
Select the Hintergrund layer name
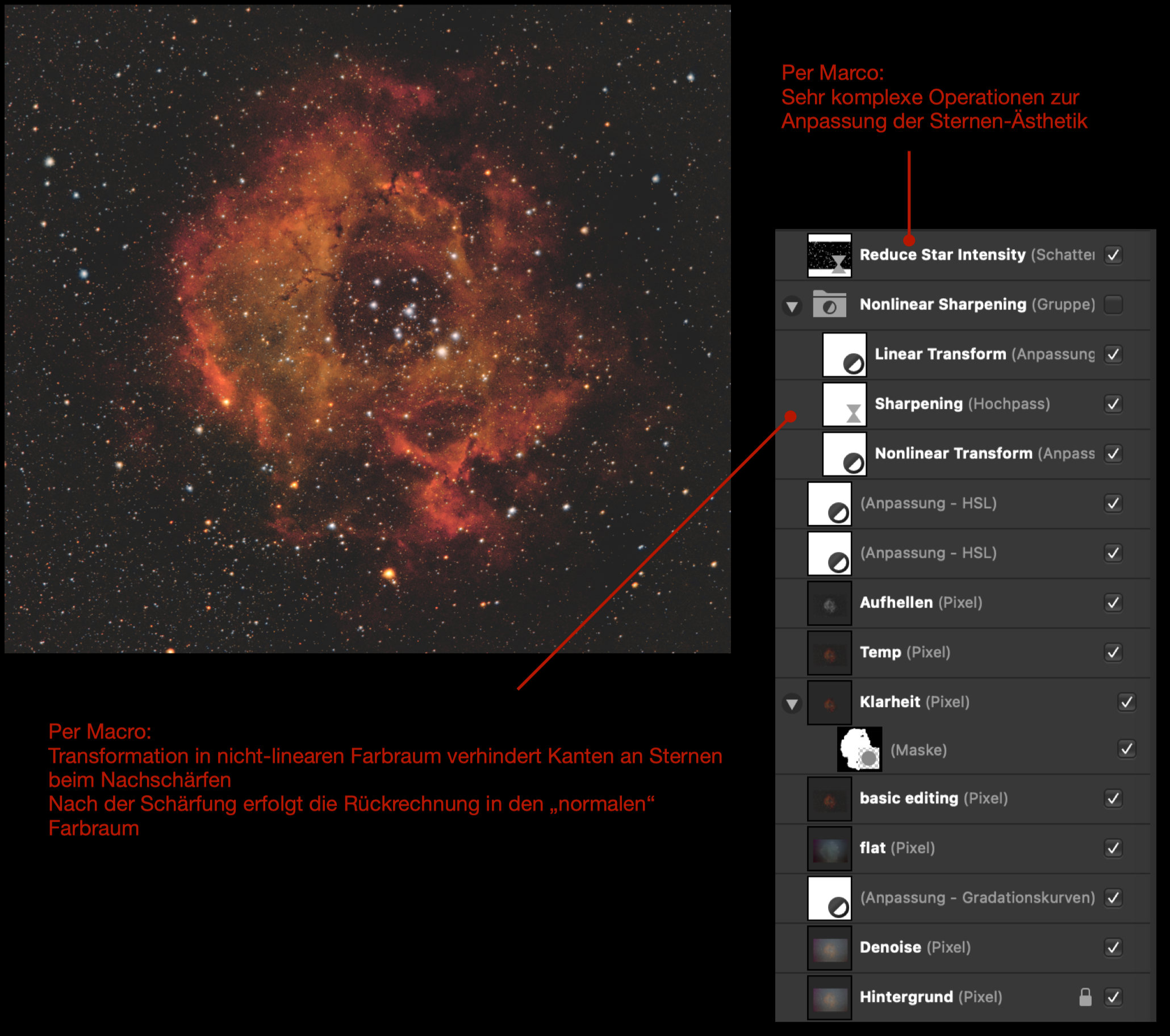[x=905, y=997]
